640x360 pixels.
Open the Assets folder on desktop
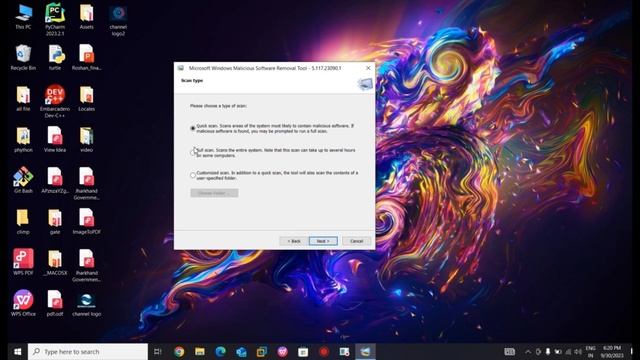click(x=87, y=17)
